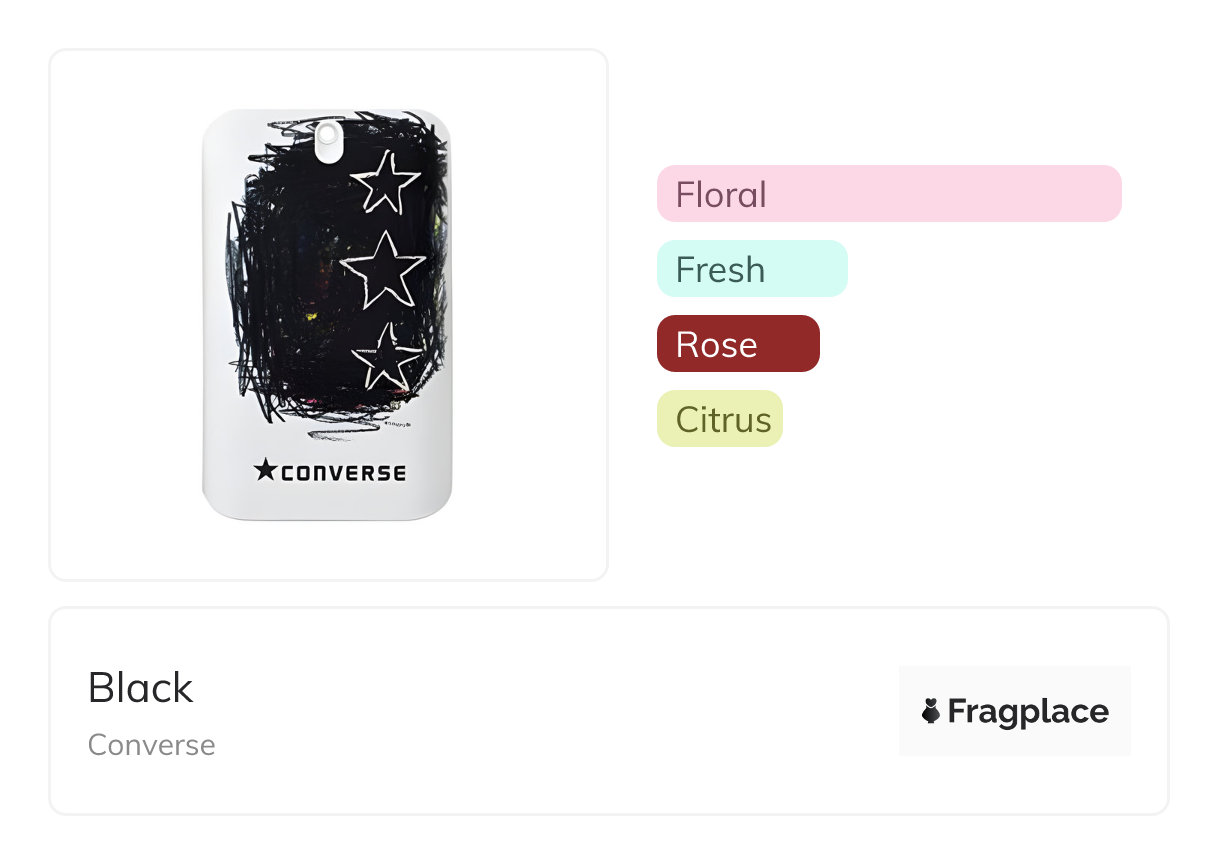Select the word Floral in pink tag

coord(721,194)
